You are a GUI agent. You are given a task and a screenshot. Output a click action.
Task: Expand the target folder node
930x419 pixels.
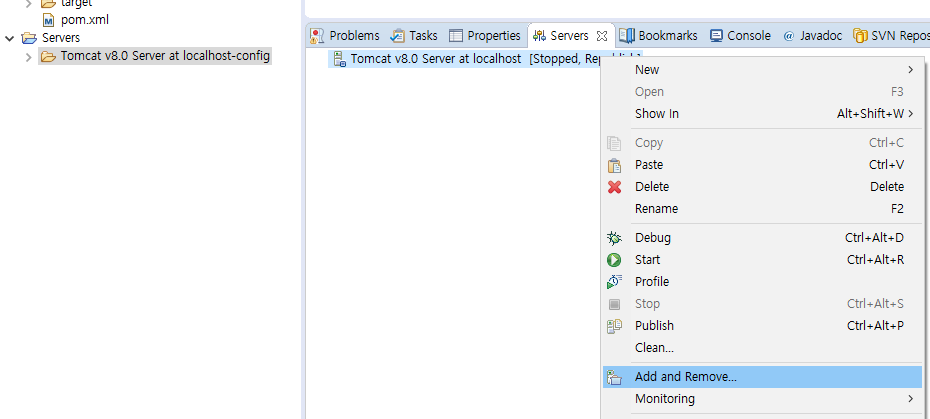tap(28, 3)
